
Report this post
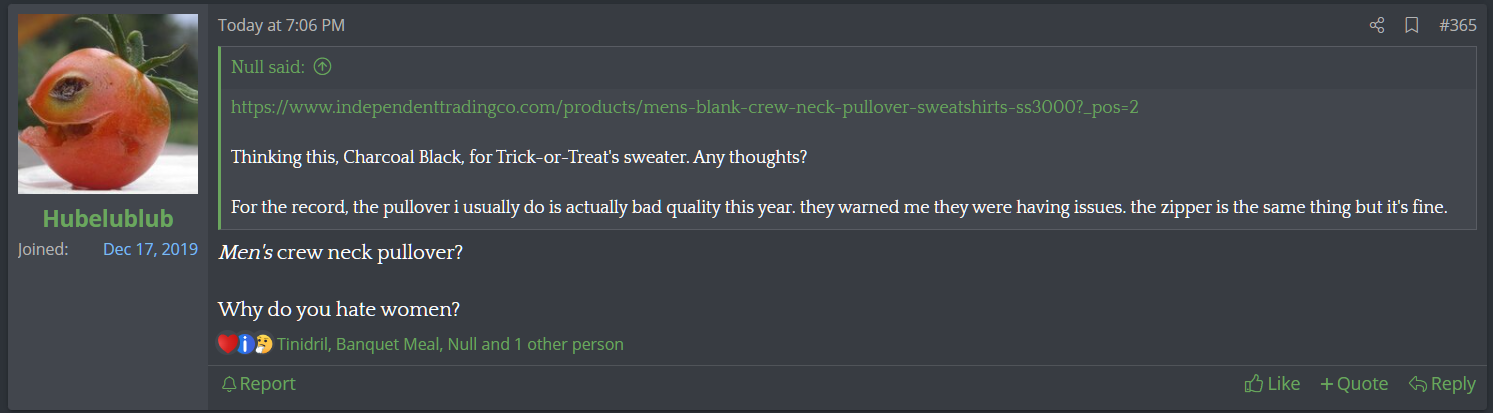(258, 384)
